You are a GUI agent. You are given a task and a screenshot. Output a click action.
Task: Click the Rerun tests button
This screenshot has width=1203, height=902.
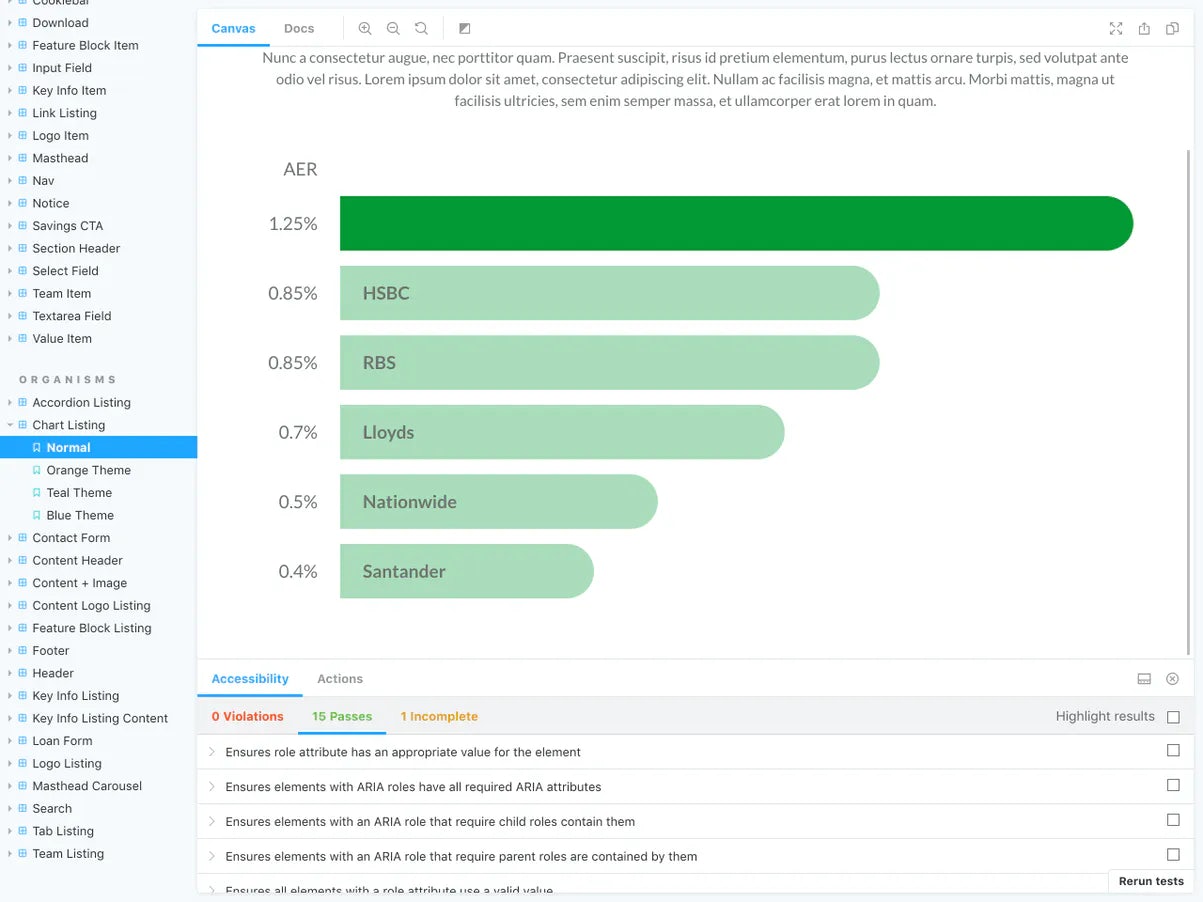(x=1151, y=881)
